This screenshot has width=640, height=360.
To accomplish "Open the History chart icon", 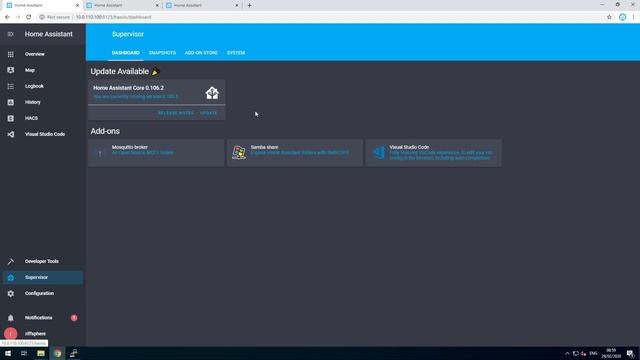I will click(11, 102).
